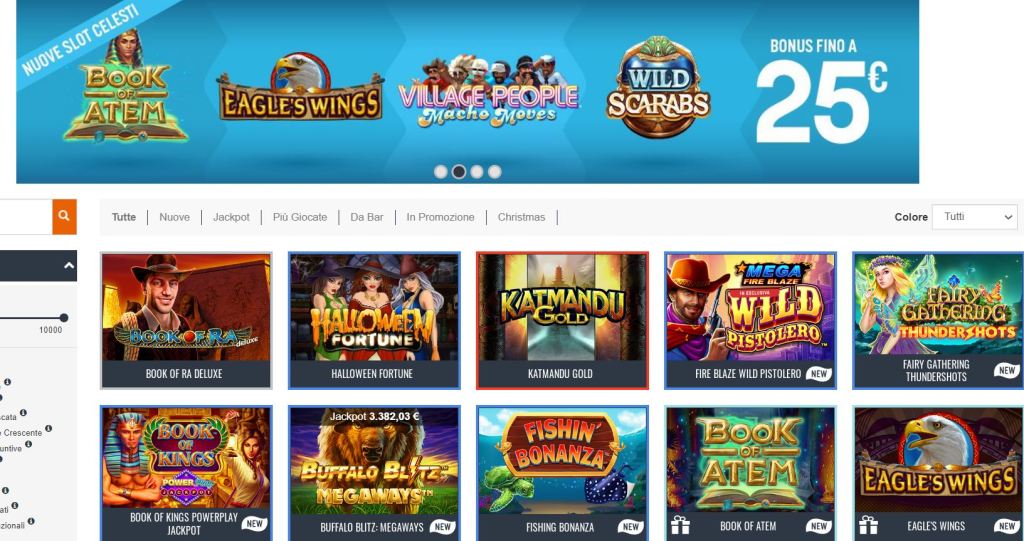Viewport: 1024px width, 541px height.
Task: Click the NEW badge on Buffalo Blitz Megaways
Action: click(x=443, y=527)
